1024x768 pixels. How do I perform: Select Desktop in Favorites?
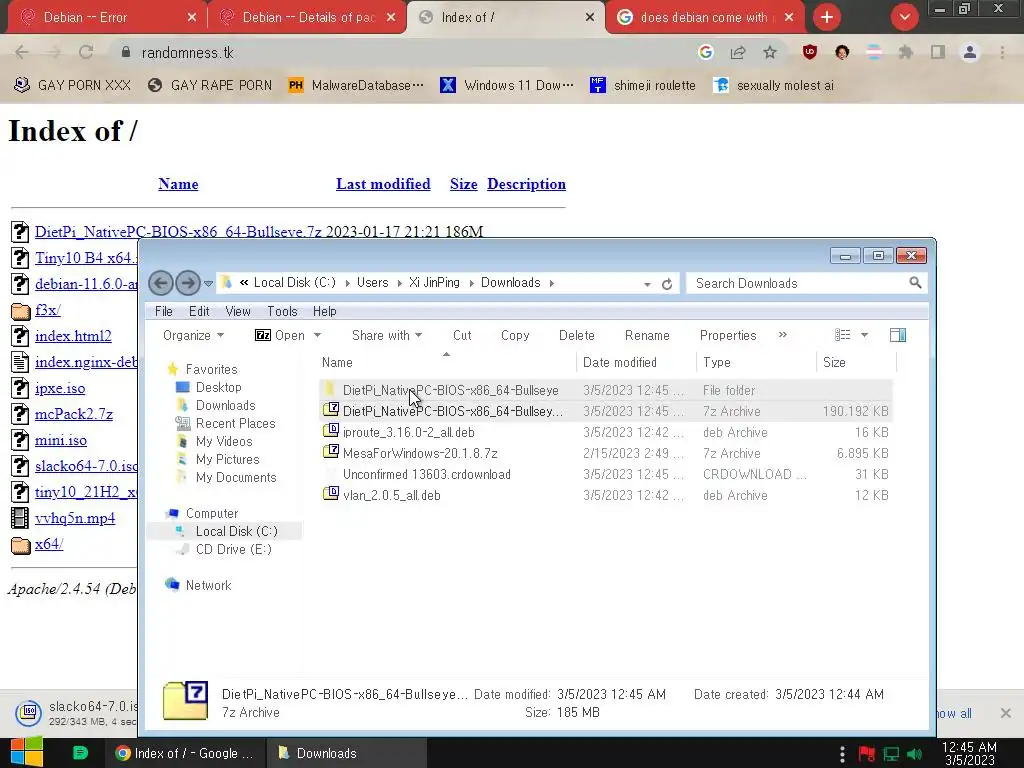[219, 387]
